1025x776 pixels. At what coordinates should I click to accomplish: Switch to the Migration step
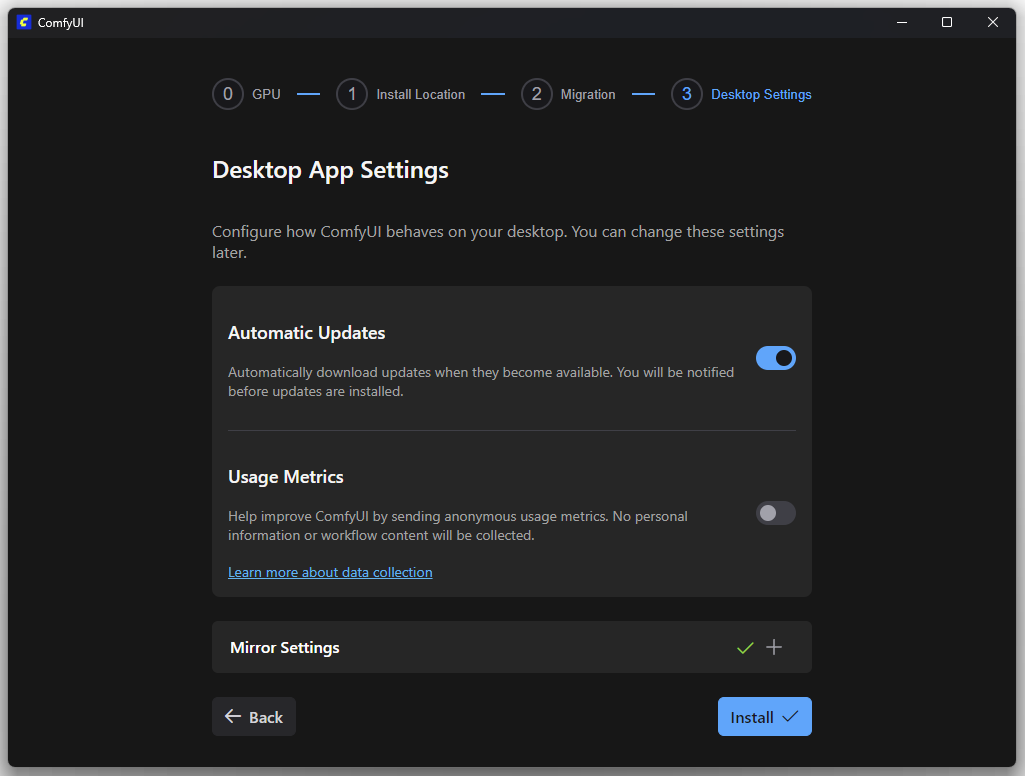tap(588, 95)
